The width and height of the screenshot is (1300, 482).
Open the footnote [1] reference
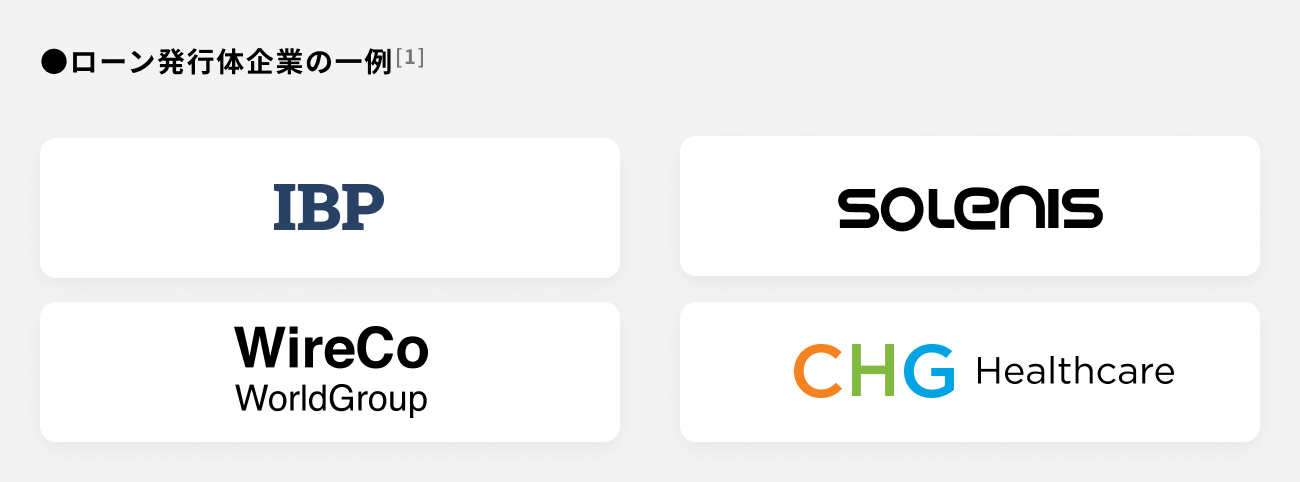[x=410, y=58]
